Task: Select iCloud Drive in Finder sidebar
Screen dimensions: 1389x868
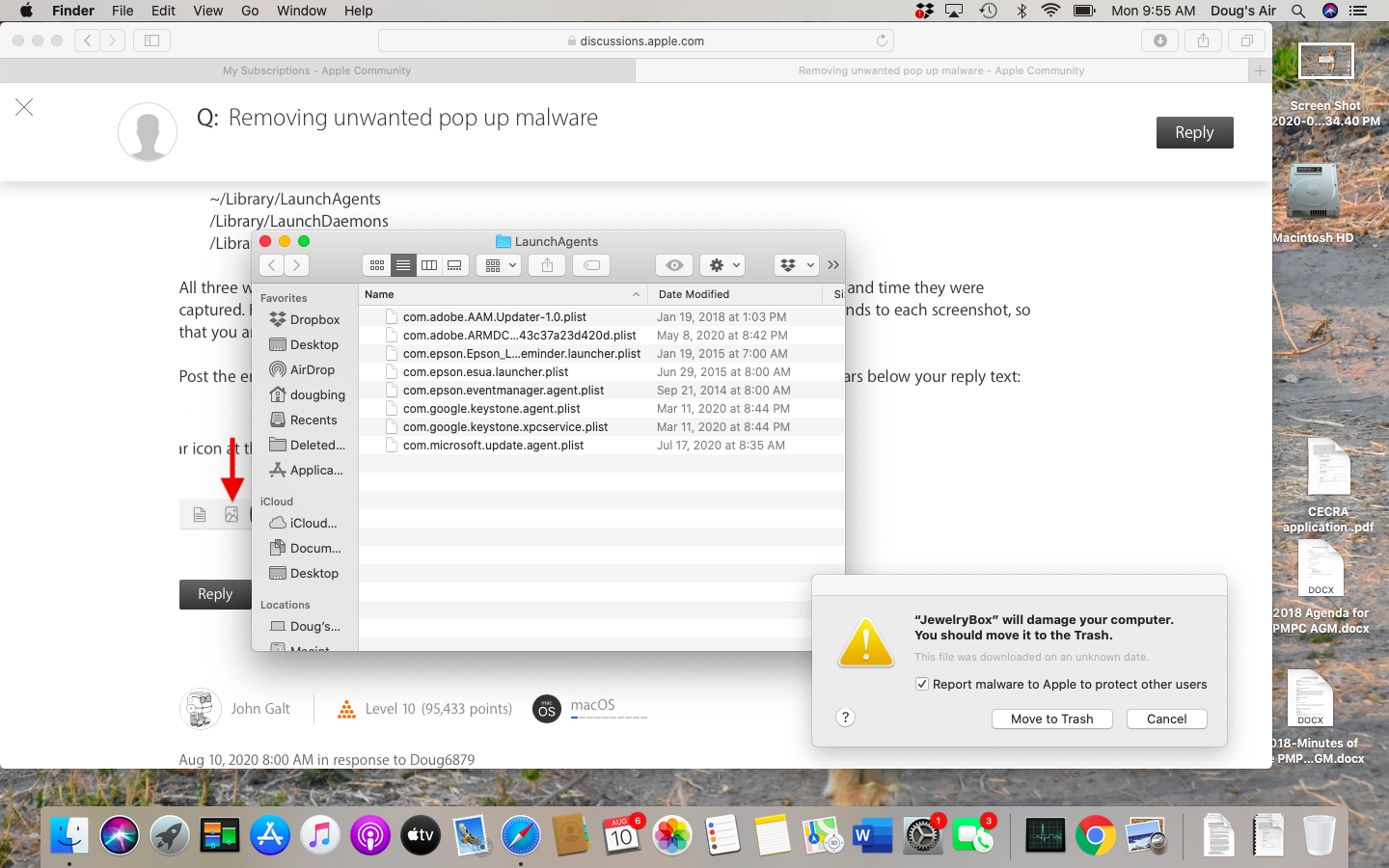Action: pyautogui.click(x=304, y=523)
